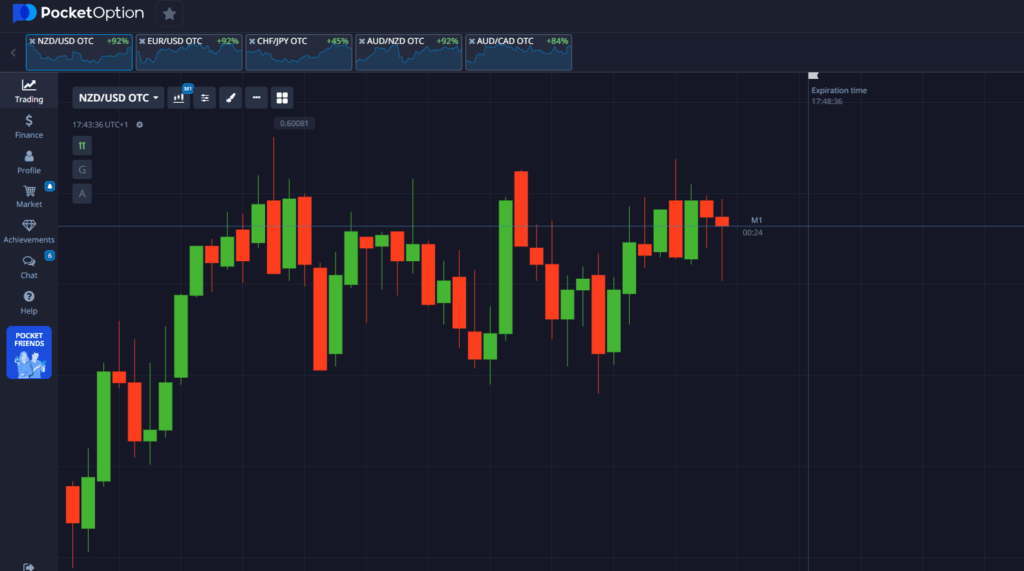
Task: Toggle the G chart button
Action: [82, 169]
